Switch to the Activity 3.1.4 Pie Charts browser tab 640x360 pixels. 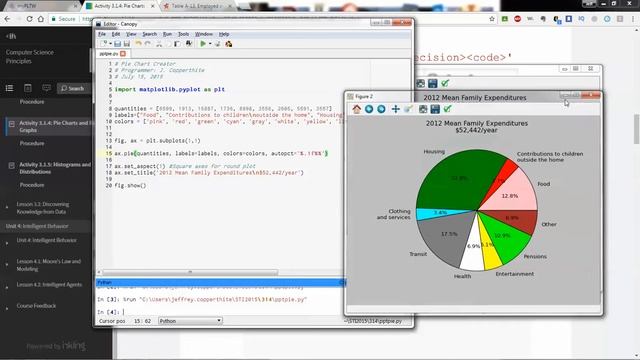click(119, 6)
